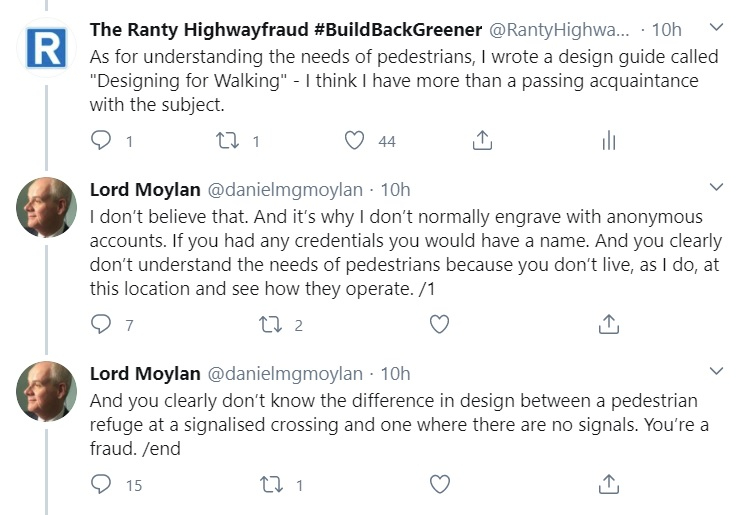Open more options on Ranty Highwayfraud tweet
Screen dimensions: 745x515
click(716, 26)
